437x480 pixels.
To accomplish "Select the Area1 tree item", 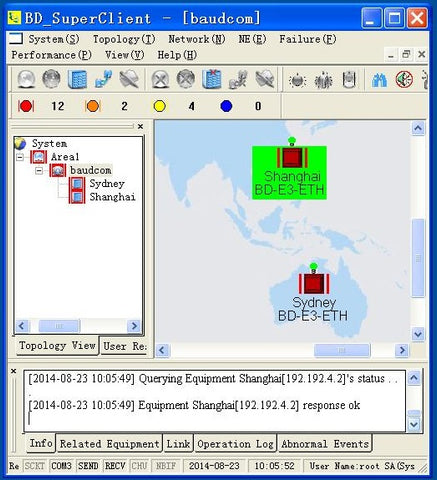I will click(x=65, y=157).
